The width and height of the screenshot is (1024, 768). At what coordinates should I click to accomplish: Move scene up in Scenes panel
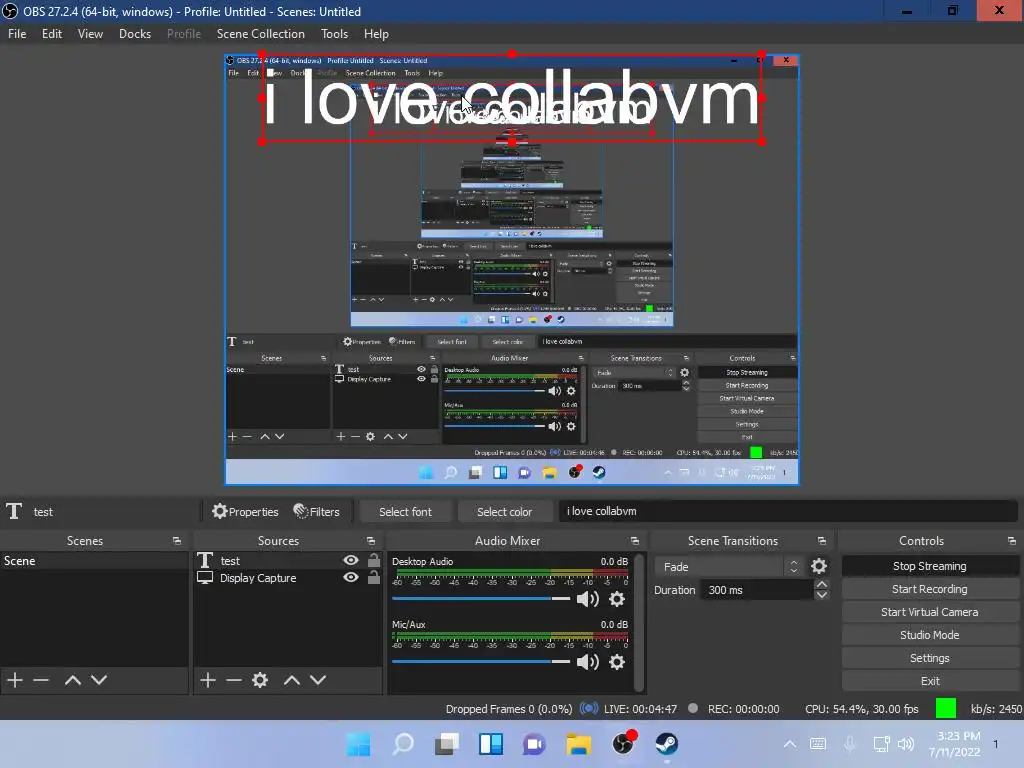72,680
